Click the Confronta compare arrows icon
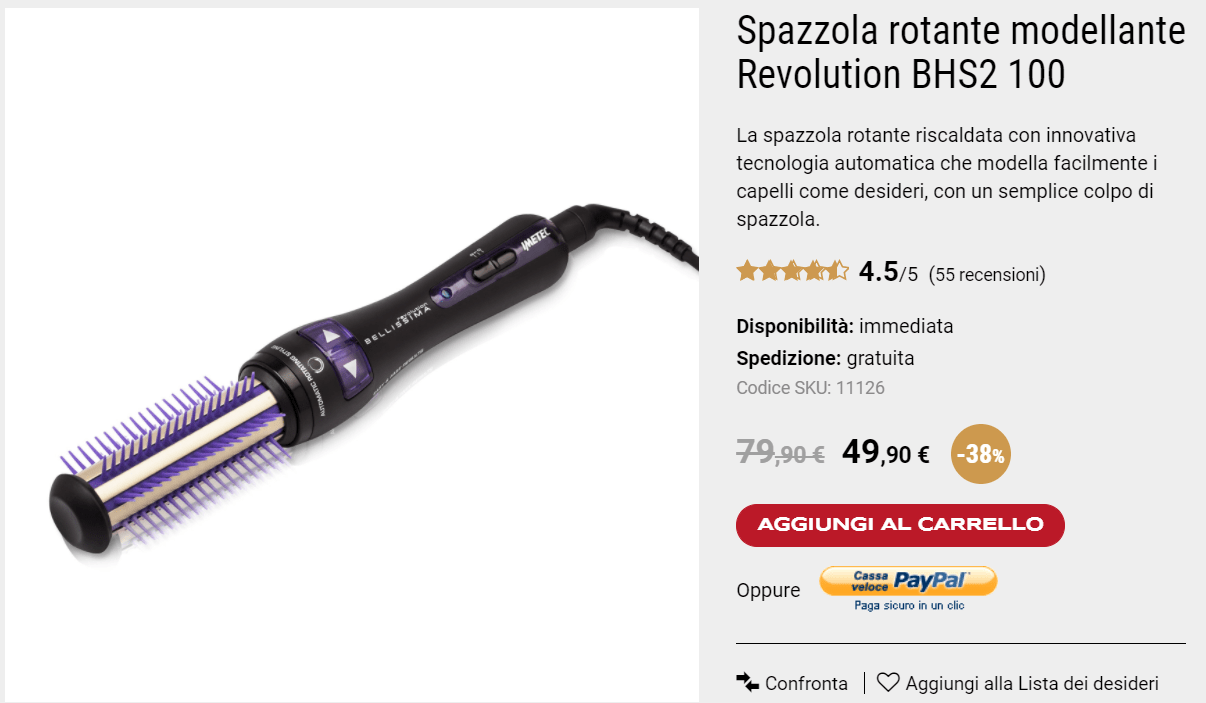1206x703 pixels. point(748,683)
